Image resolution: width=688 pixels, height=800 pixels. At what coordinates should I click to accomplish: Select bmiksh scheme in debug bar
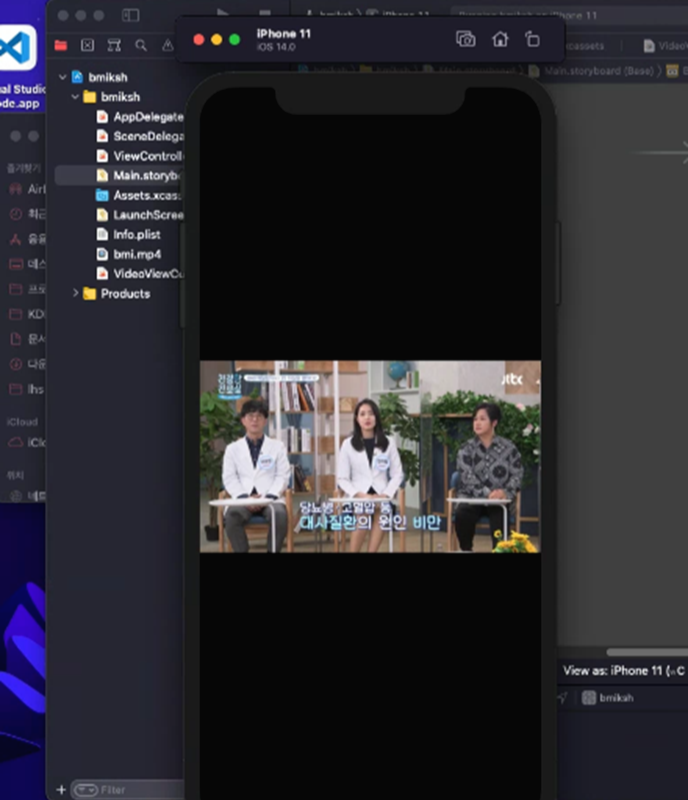(x=608, y=697)
